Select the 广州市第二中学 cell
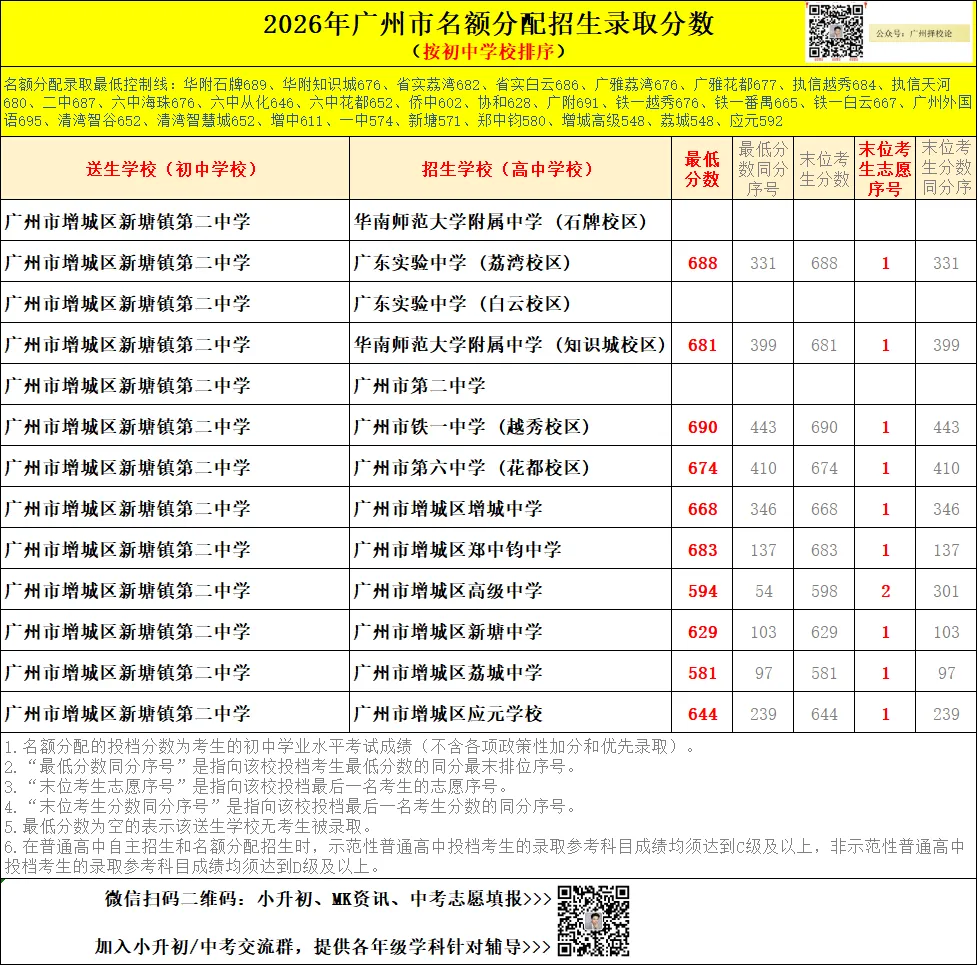 pos(510,385)
